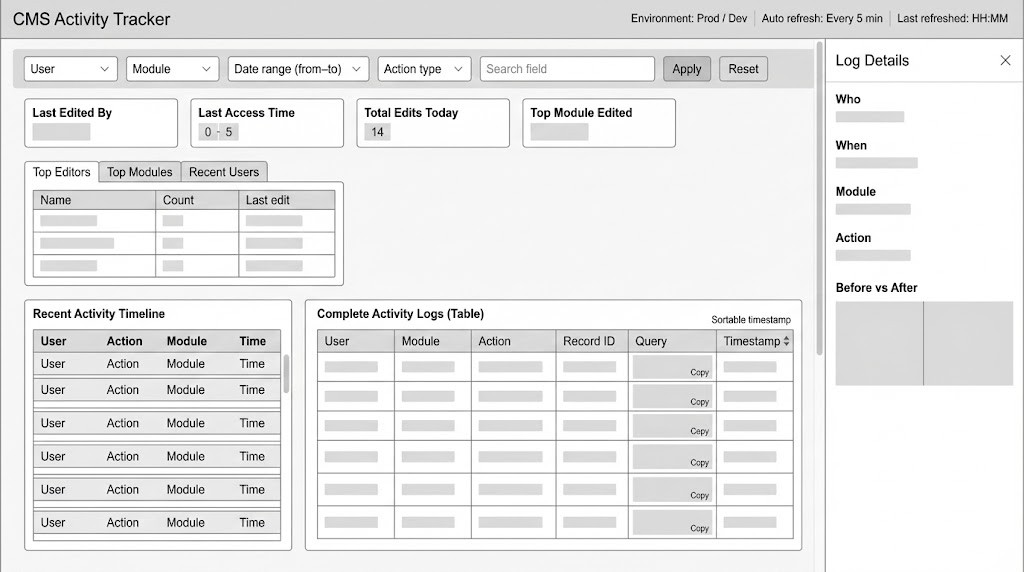The image size is (1024, 572).
Task: Select the last row in Recent Activity Timeline
Action: (157, 522)
